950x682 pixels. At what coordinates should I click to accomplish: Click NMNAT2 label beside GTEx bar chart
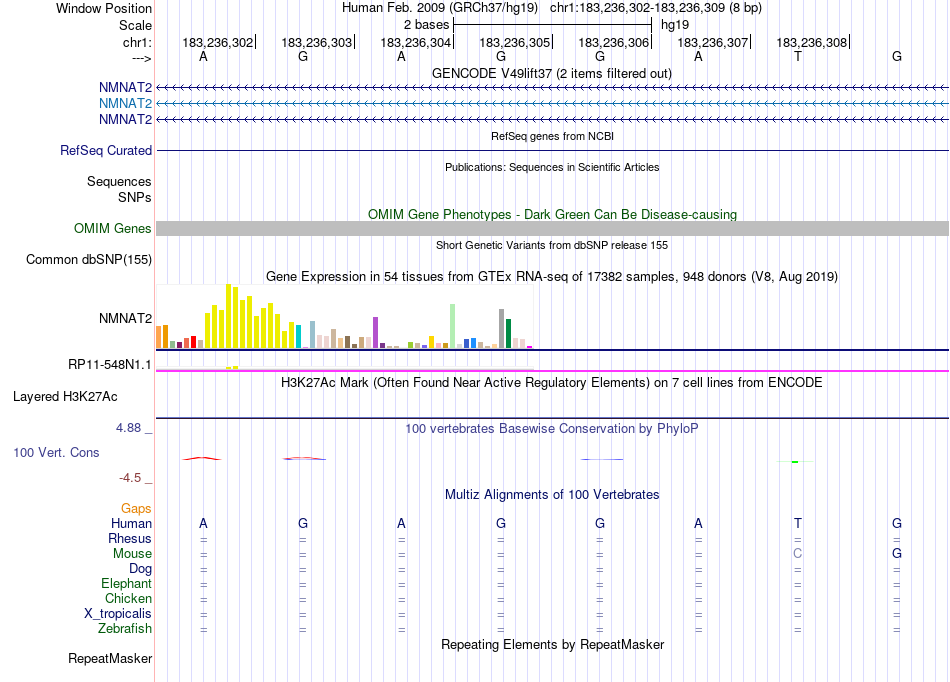coord(125,318)
